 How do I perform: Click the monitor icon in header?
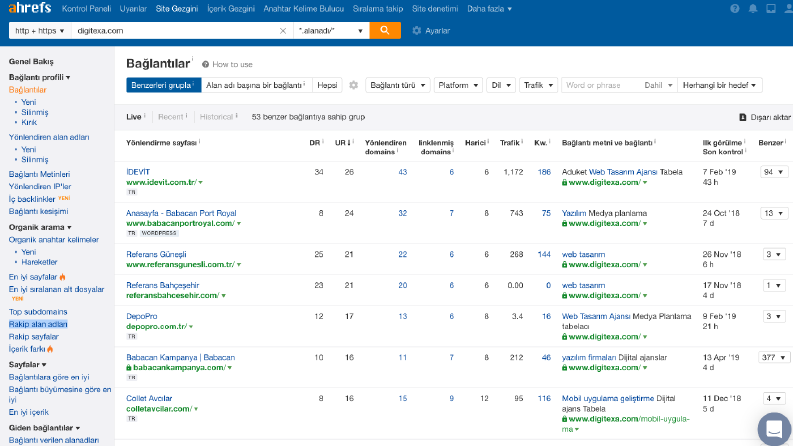(x=771, y=9)
